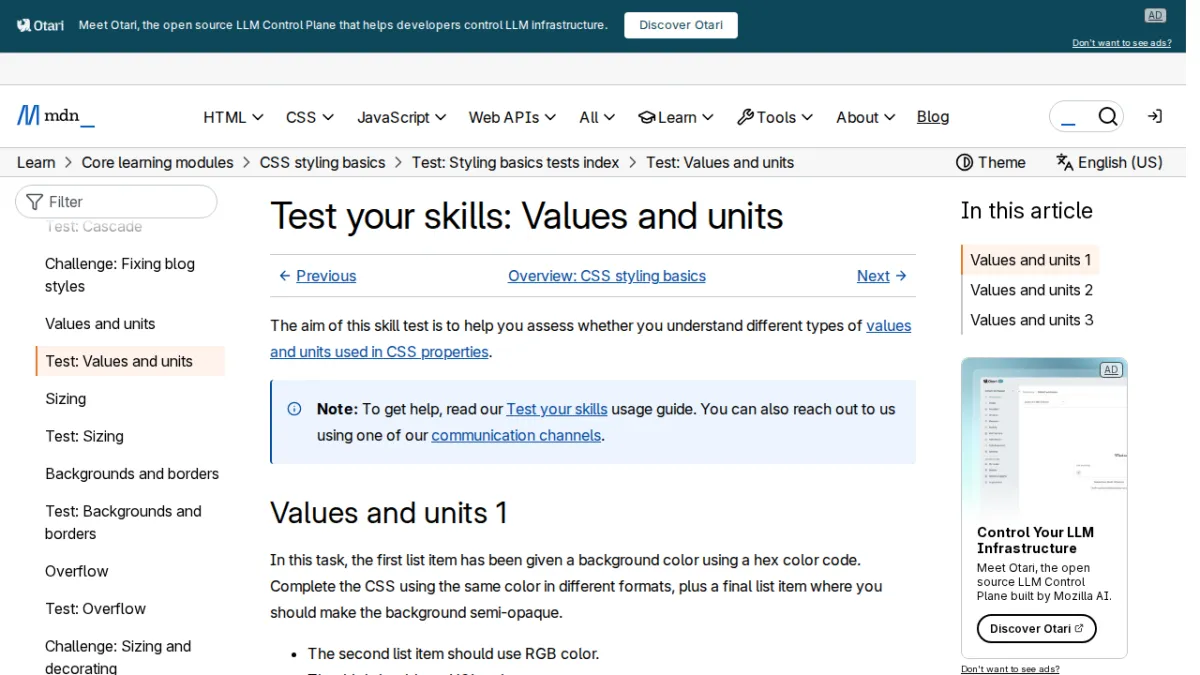Click the MDN logo

point(56,116)
